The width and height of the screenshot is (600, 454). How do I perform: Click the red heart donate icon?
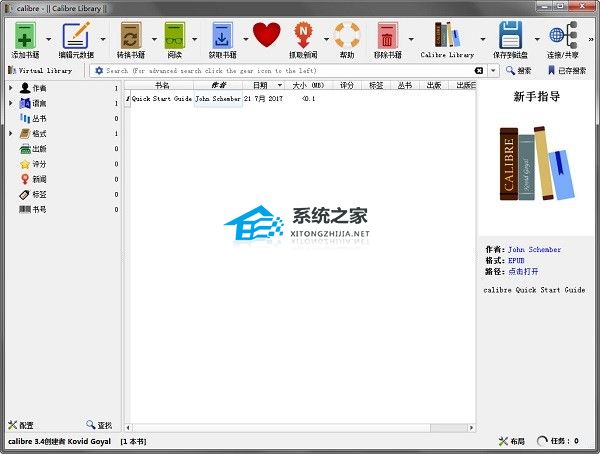coord(266,35)
